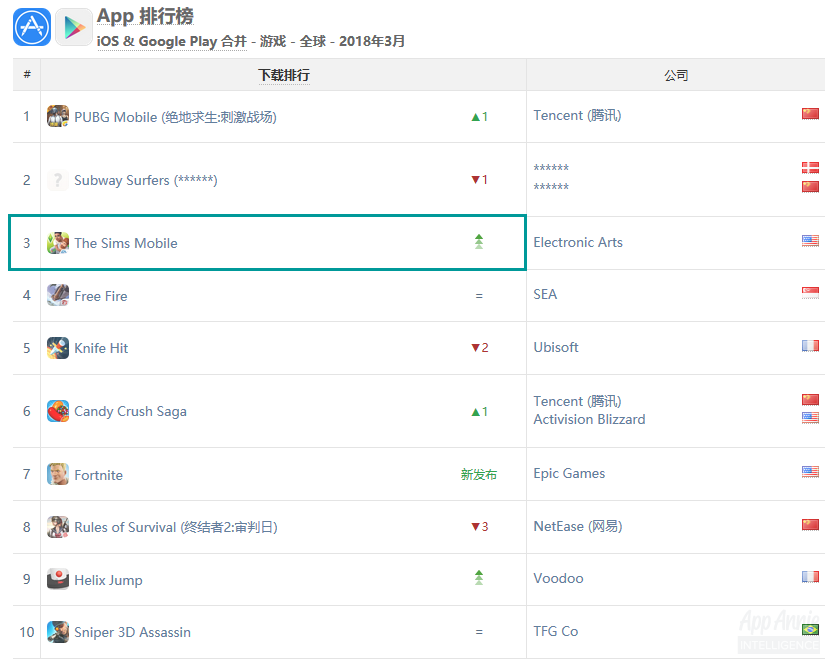Open the Rules of Survival link
Image resolution: width=835 pixels, height=662 pixels.
click(x=176, y=527)
